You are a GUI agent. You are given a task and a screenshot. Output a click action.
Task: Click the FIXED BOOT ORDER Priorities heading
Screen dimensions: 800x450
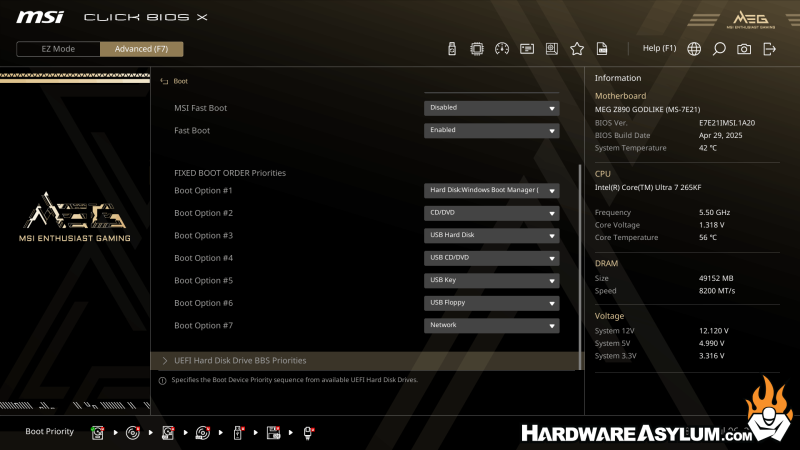(x=230, y=173)
